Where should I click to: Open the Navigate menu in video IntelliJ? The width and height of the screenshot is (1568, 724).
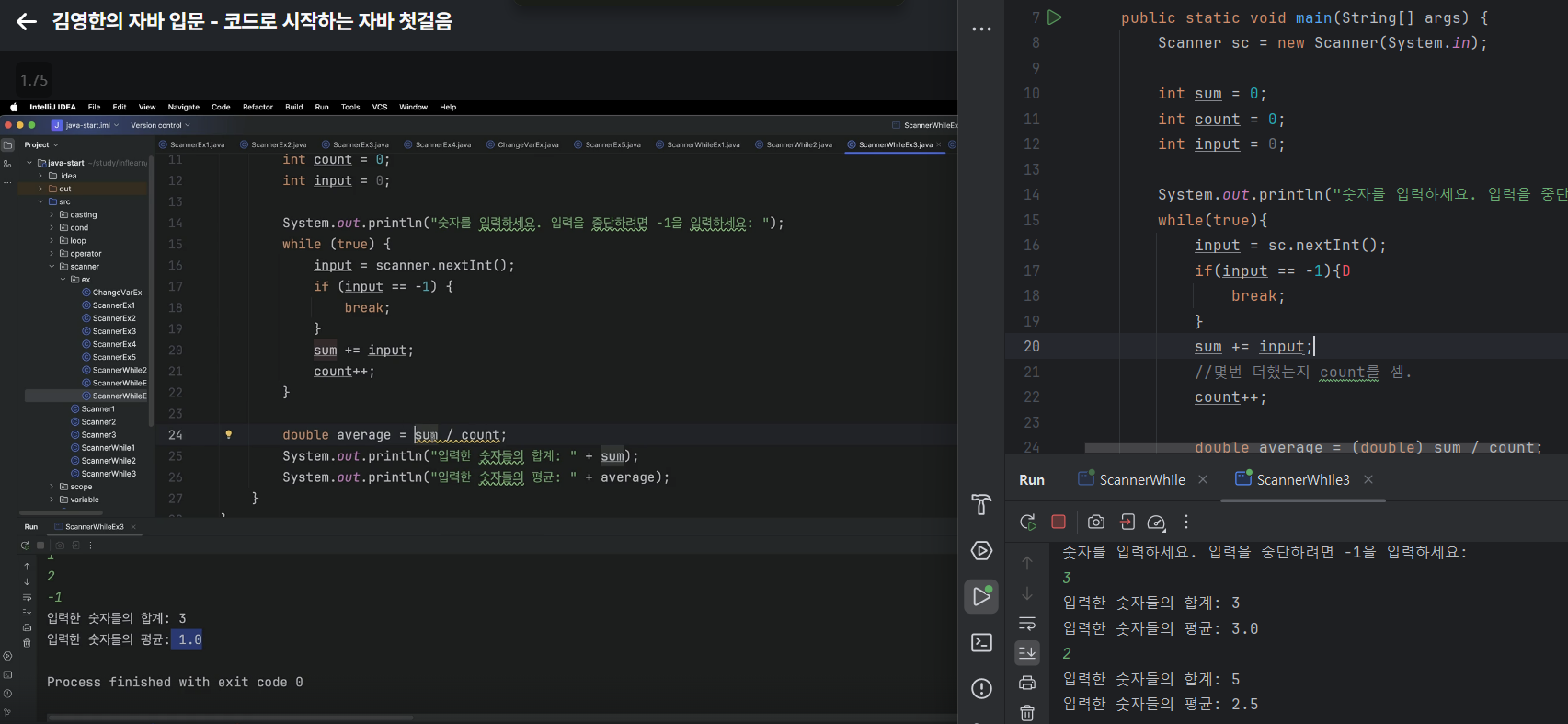click(183, 107)
